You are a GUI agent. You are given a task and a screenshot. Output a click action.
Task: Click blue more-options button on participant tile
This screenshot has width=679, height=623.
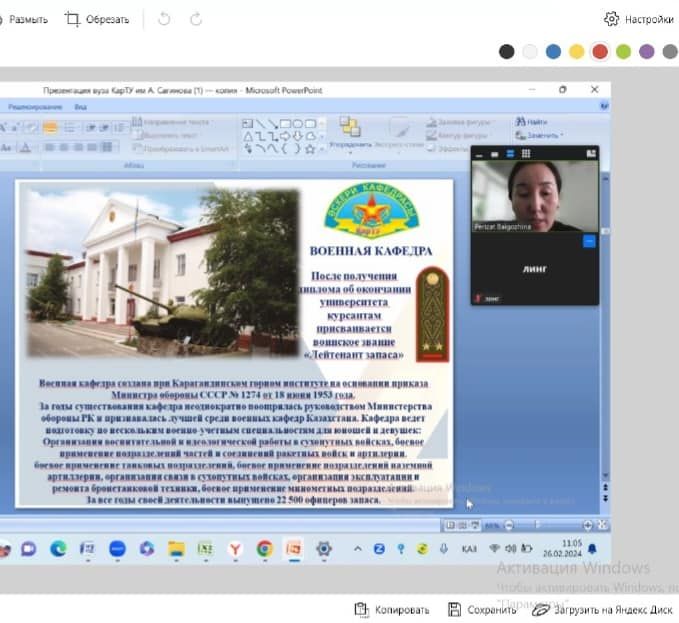(x=589, y=241)
